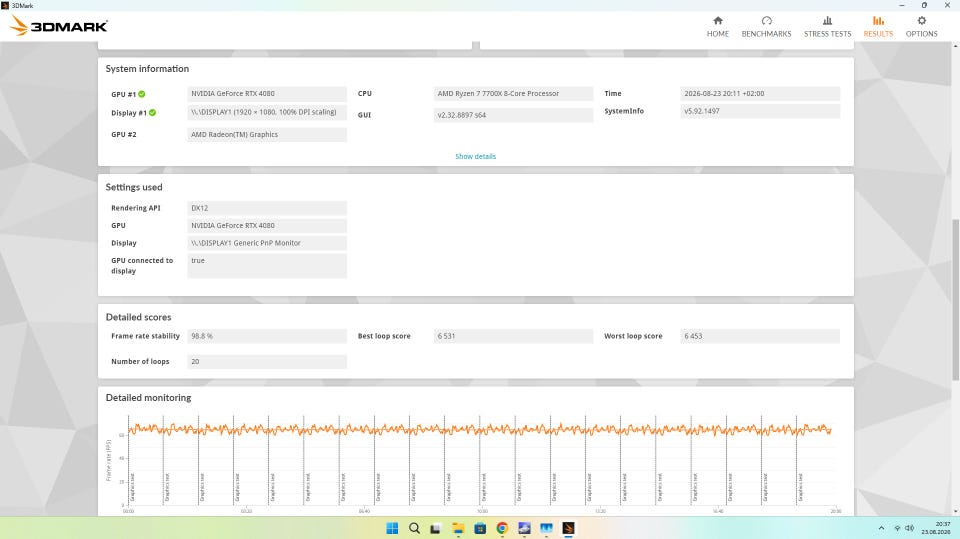Select the DISPLAY1 1920 × 1080 value
The height and width of the screenshot is (539, 960).
267,112
